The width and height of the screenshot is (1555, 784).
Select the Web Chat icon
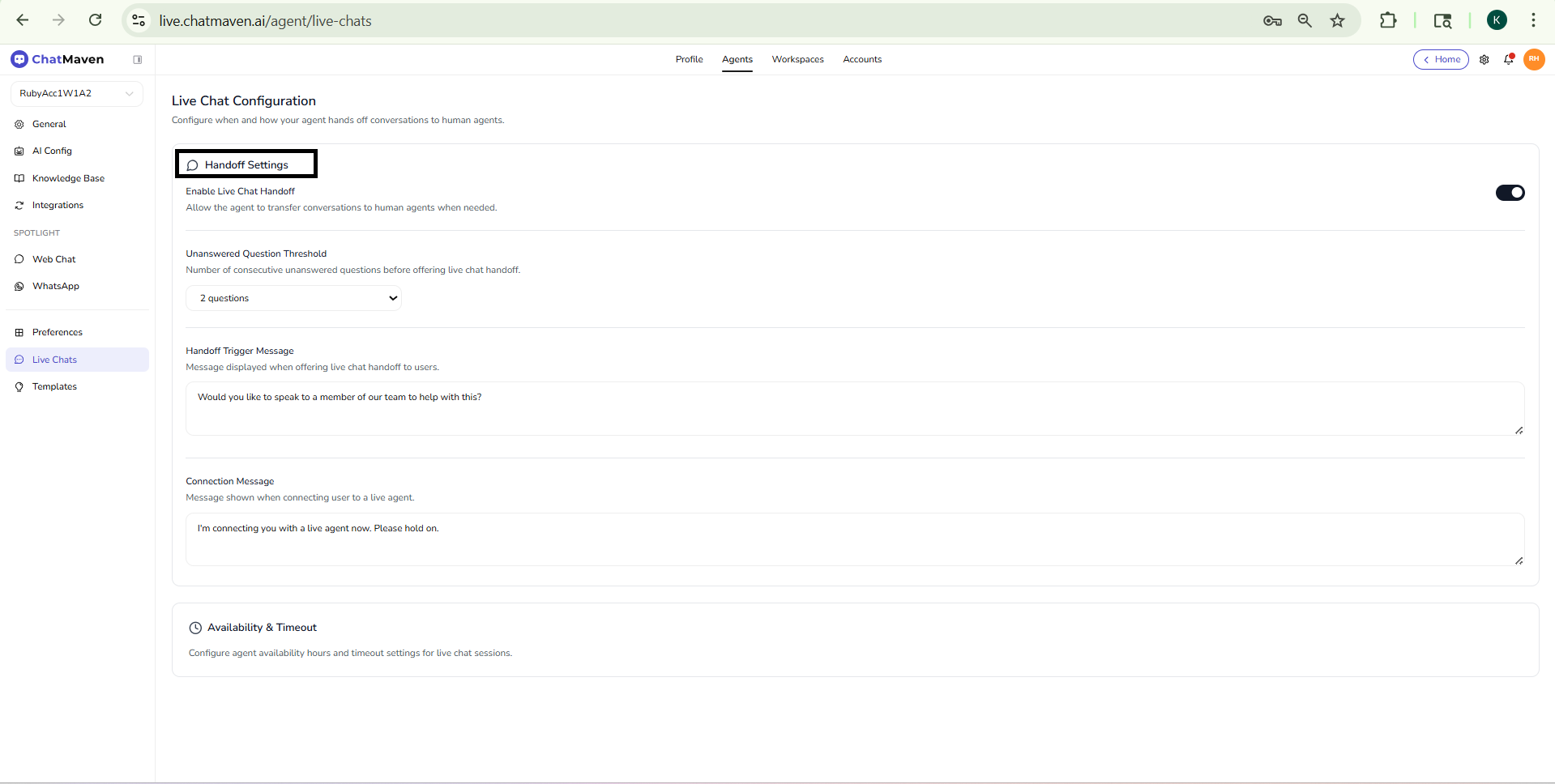click(x=19, y=259)
